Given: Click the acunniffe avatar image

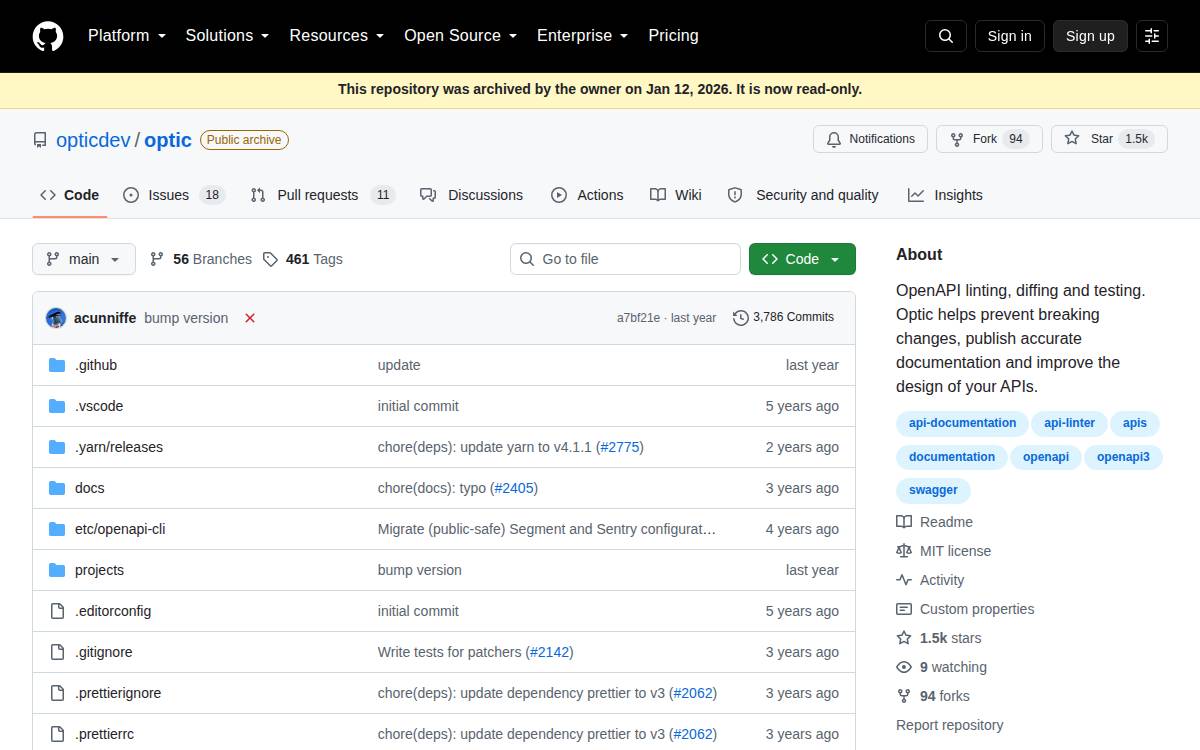Looking at the screenshot, I should (x=56, y=318).
